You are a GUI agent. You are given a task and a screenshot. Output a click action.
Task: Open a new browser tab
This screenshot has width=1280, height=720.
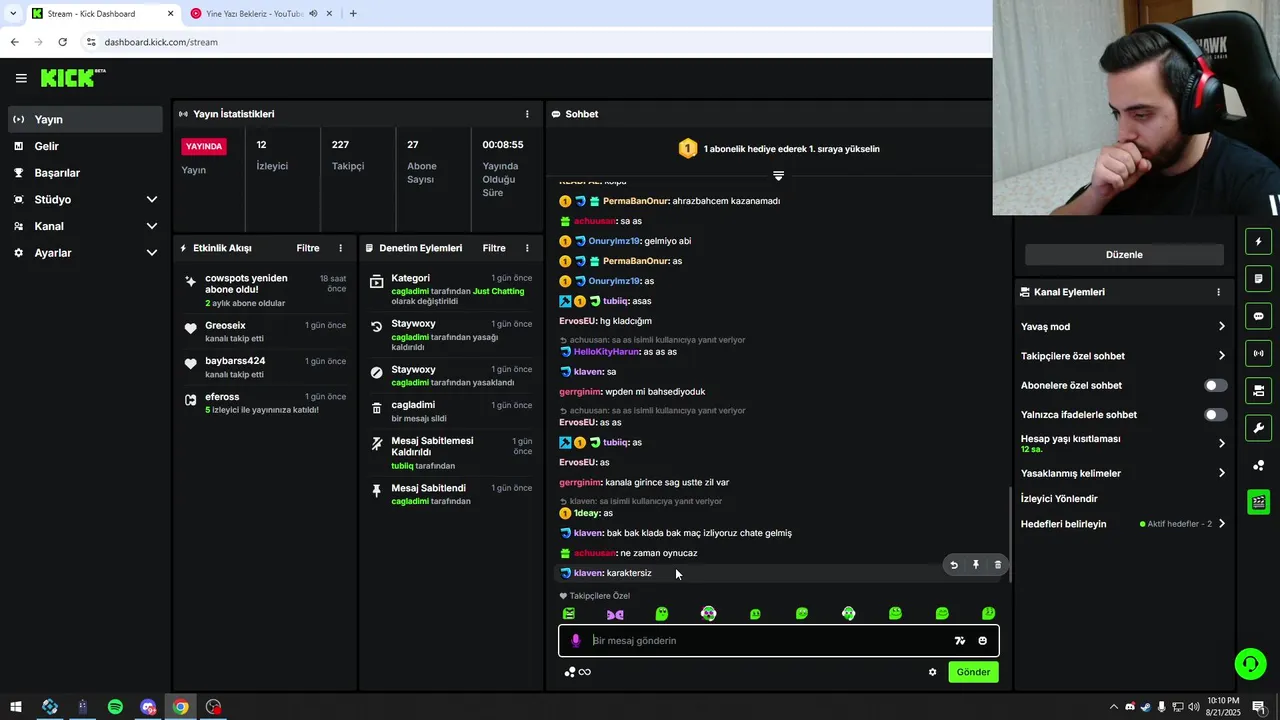(x=353, y=14)
